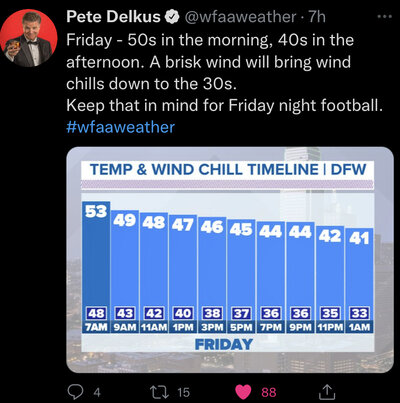The height and width of the screenshot is (403, 400).
Task: Retweet using the retweet arrows icon
Action: (159, 392)
